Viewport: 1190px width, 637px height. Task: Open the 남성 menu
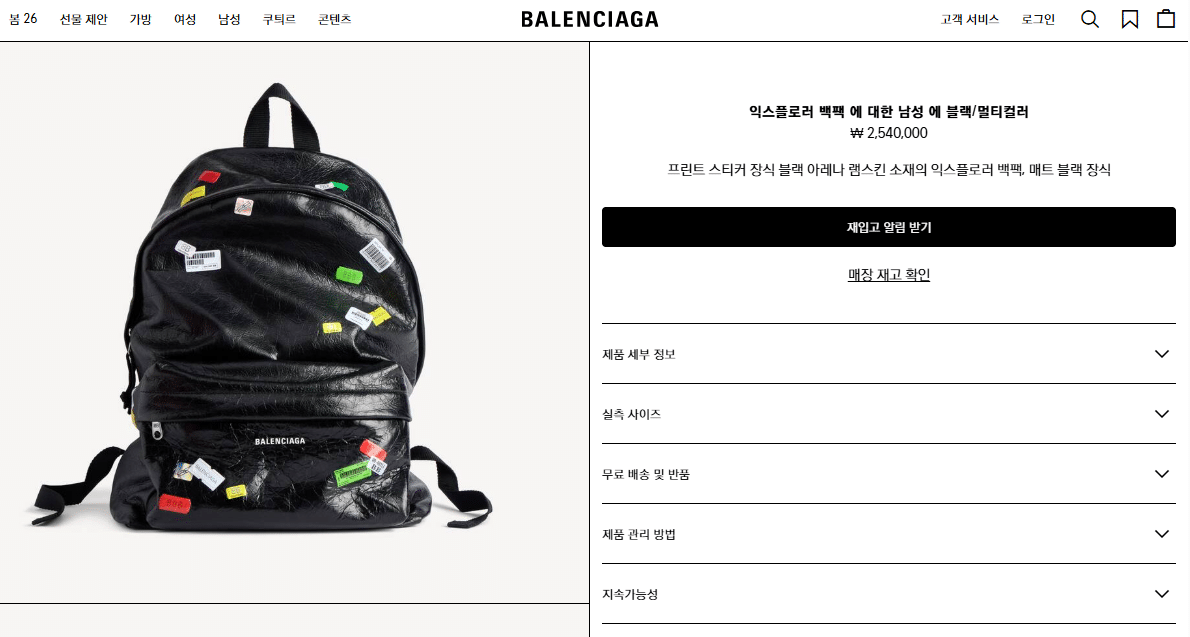[229, 19]
